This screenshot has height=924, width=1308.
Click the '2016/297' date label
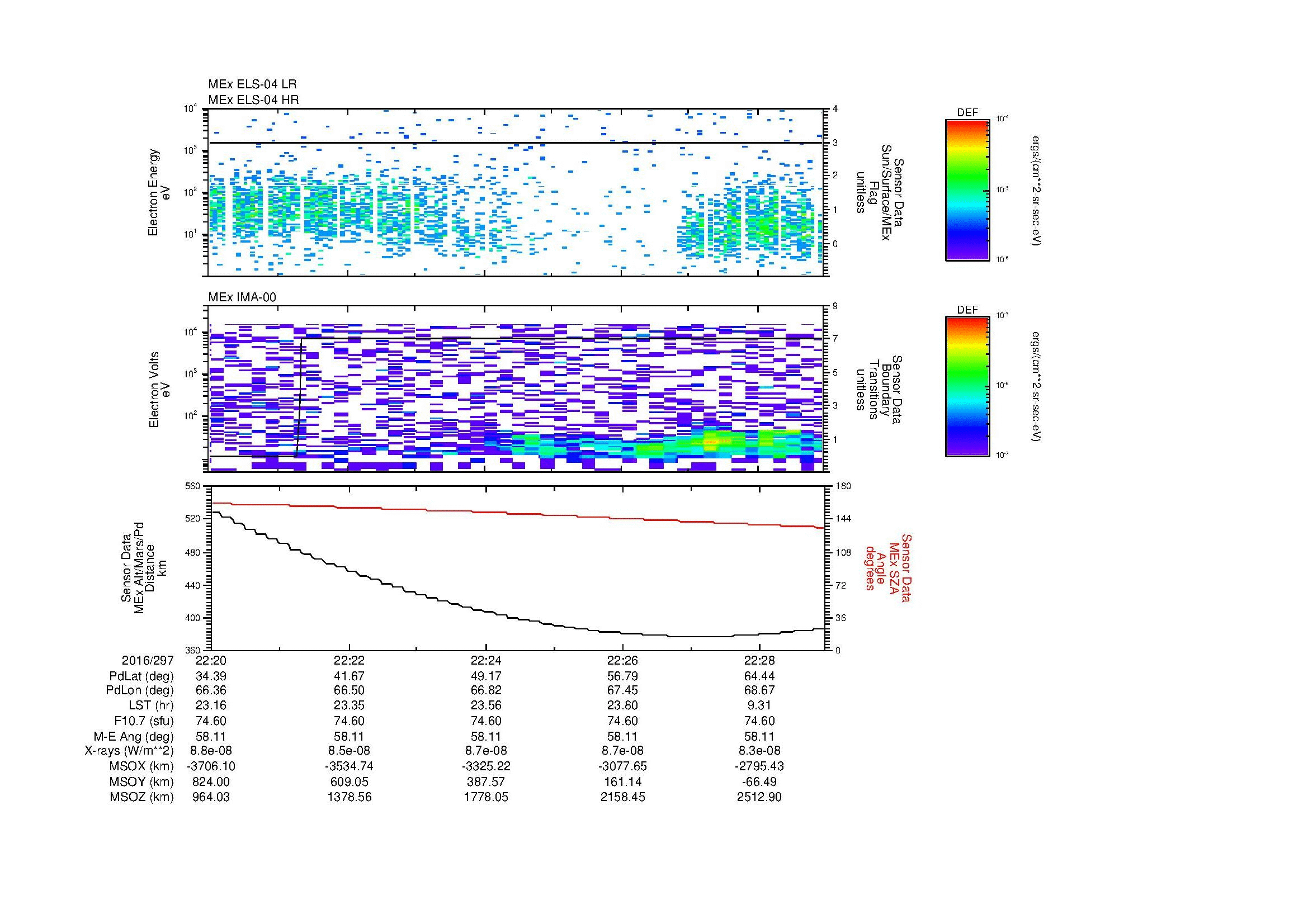148,660
